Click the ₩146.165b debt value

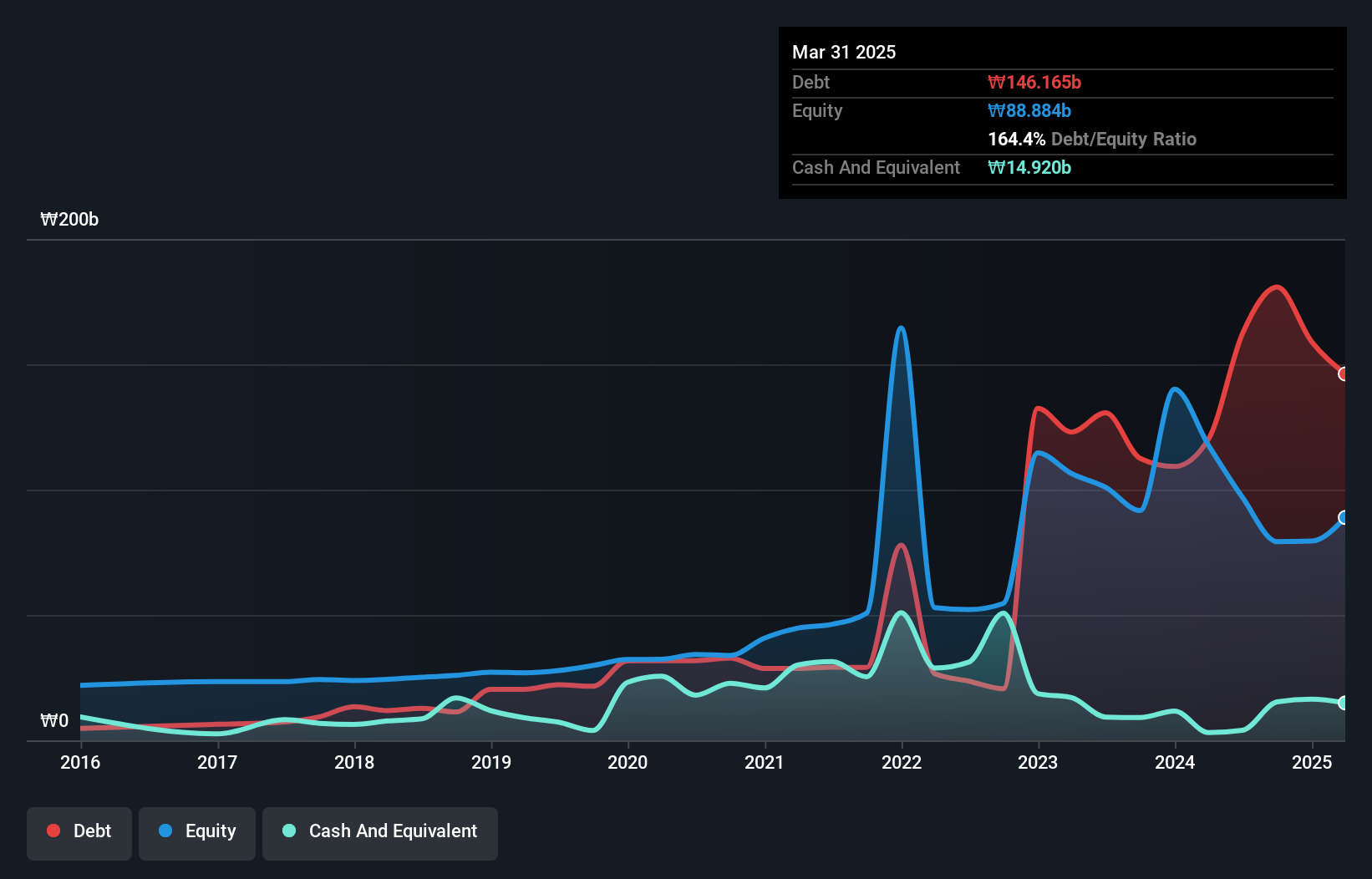point(1034,82)
